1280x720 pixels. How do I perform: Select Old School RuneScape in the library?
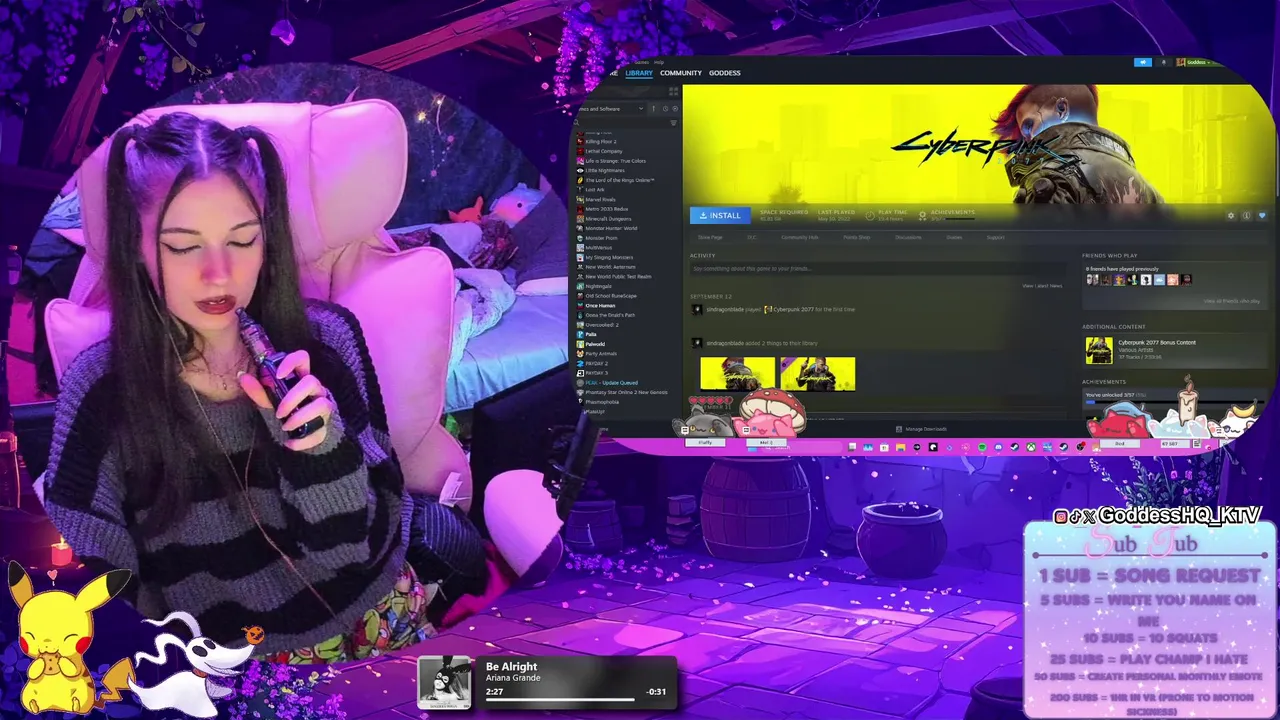[610, 296]
